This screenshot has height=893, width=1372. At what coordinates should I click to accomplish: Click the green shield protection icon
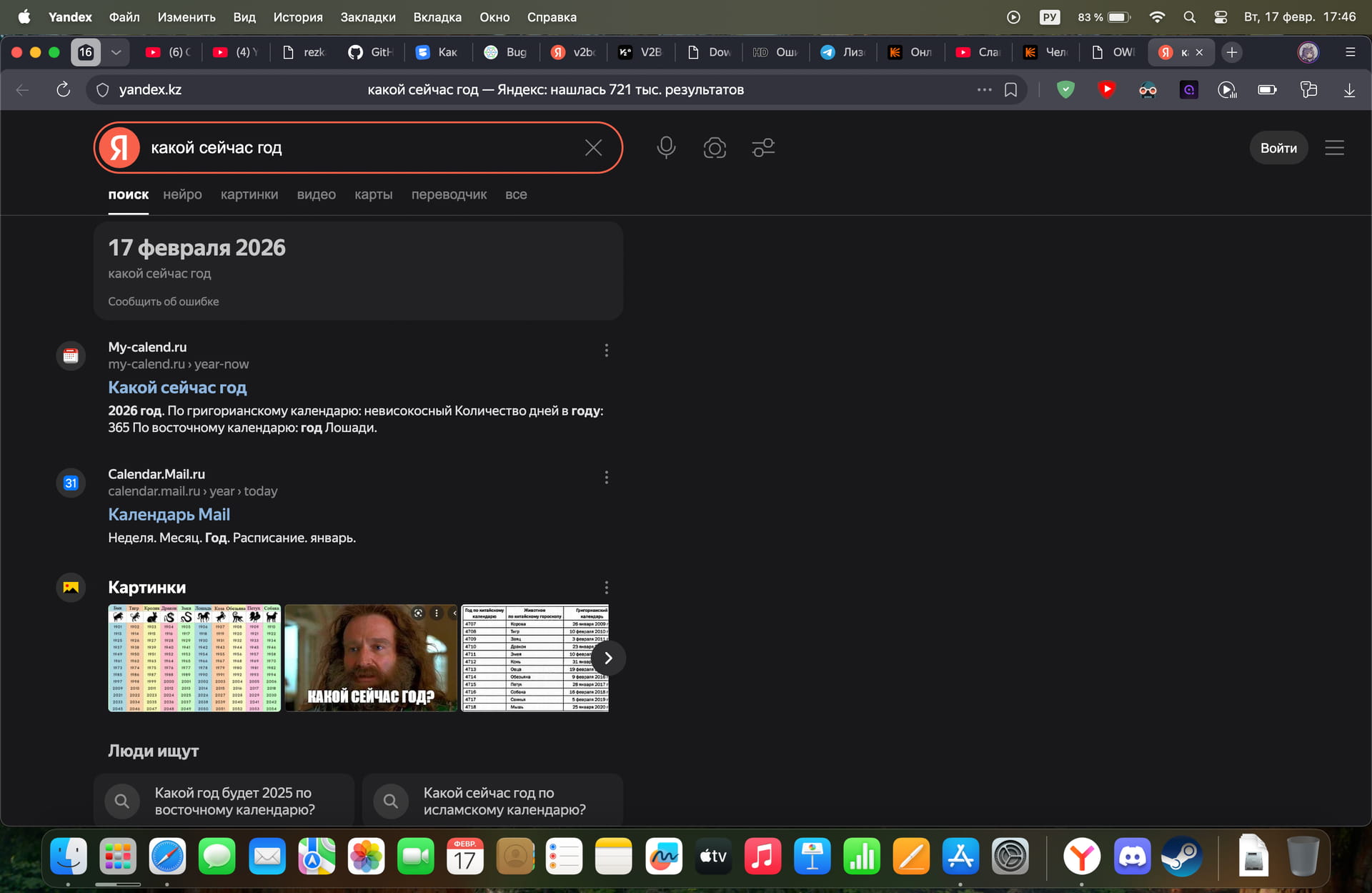tap(1065, 90)
